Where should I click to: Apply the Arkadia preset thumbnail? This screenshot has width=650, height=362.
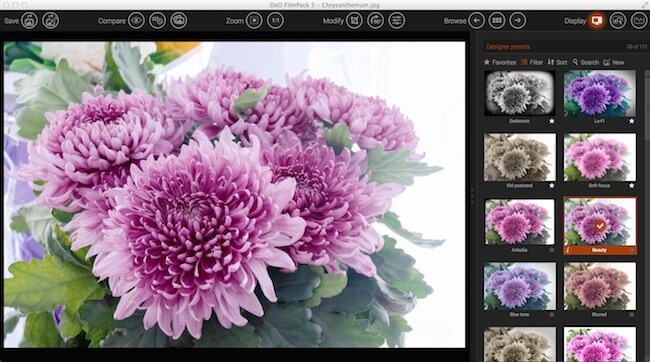[520, 222]
